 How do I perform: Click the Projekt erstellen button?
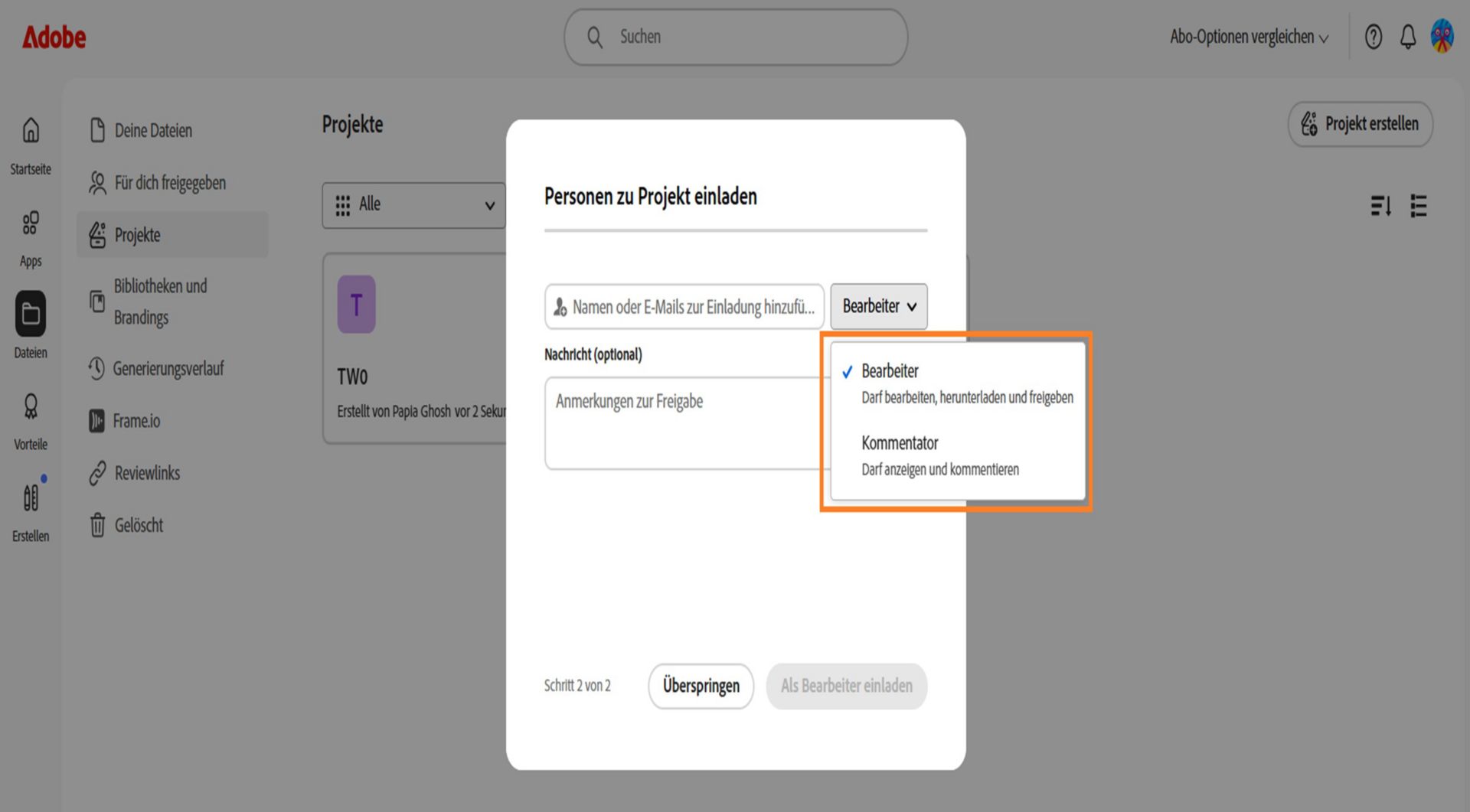point(1360,124)
